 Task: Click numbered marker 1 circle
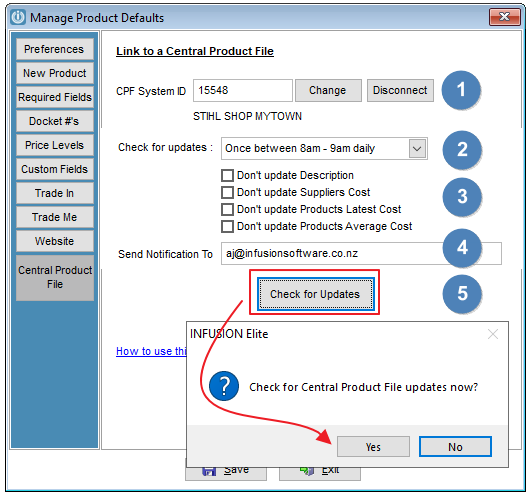[x=461, y=90]
